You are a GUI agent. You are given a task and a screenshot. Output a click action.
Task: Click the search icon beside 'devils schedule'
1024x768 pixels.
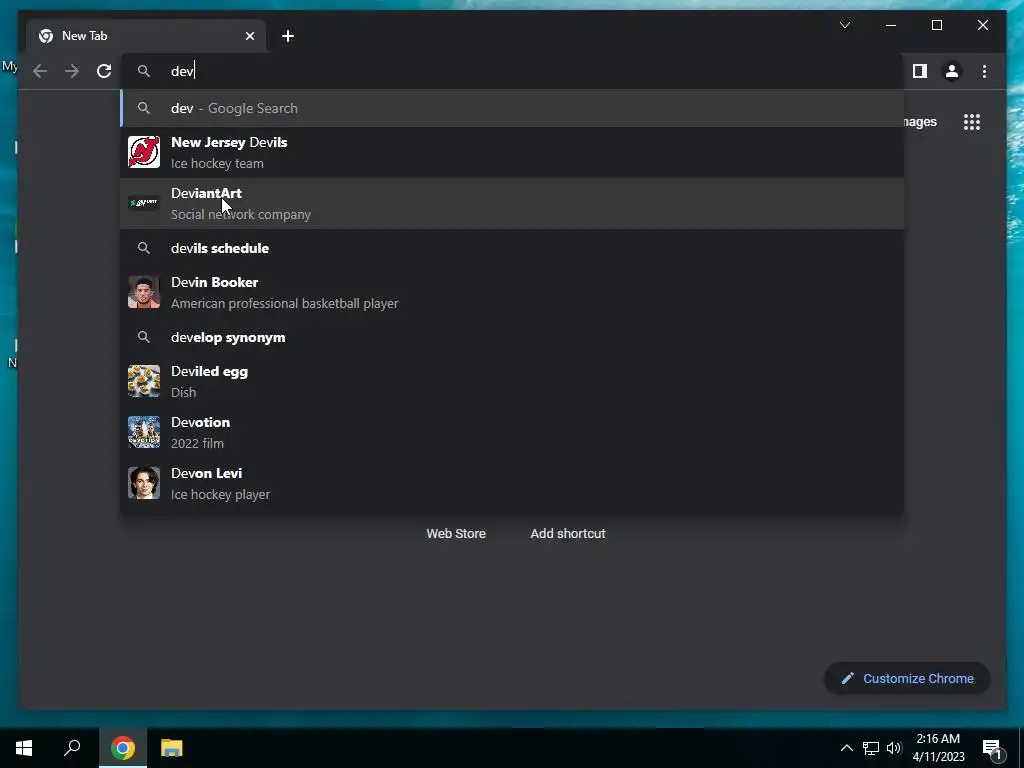[144, 248]
